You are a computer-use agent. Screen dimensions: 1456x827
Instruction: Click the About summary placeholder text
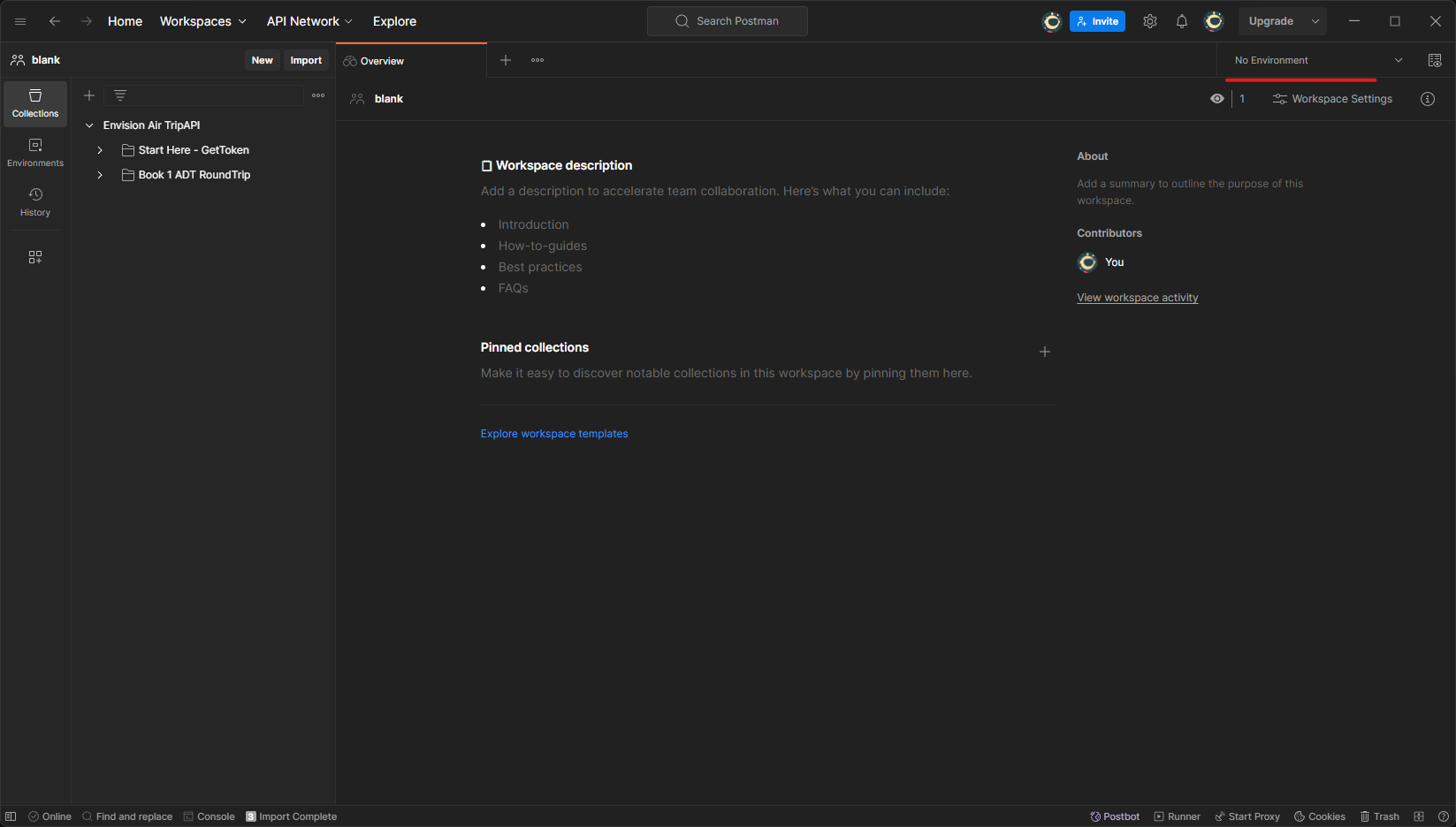coord(1190,192)
